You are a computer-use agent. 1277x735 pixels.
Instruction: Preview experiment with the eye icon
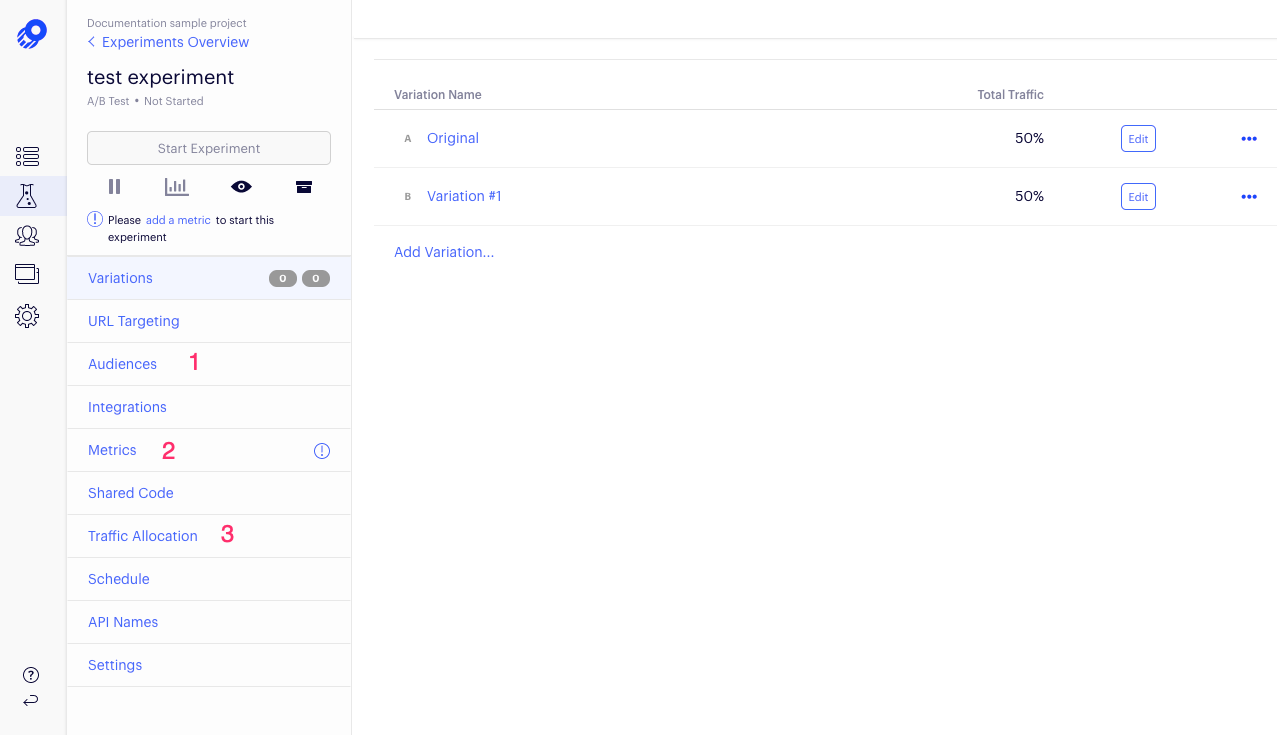click(241, 186)
